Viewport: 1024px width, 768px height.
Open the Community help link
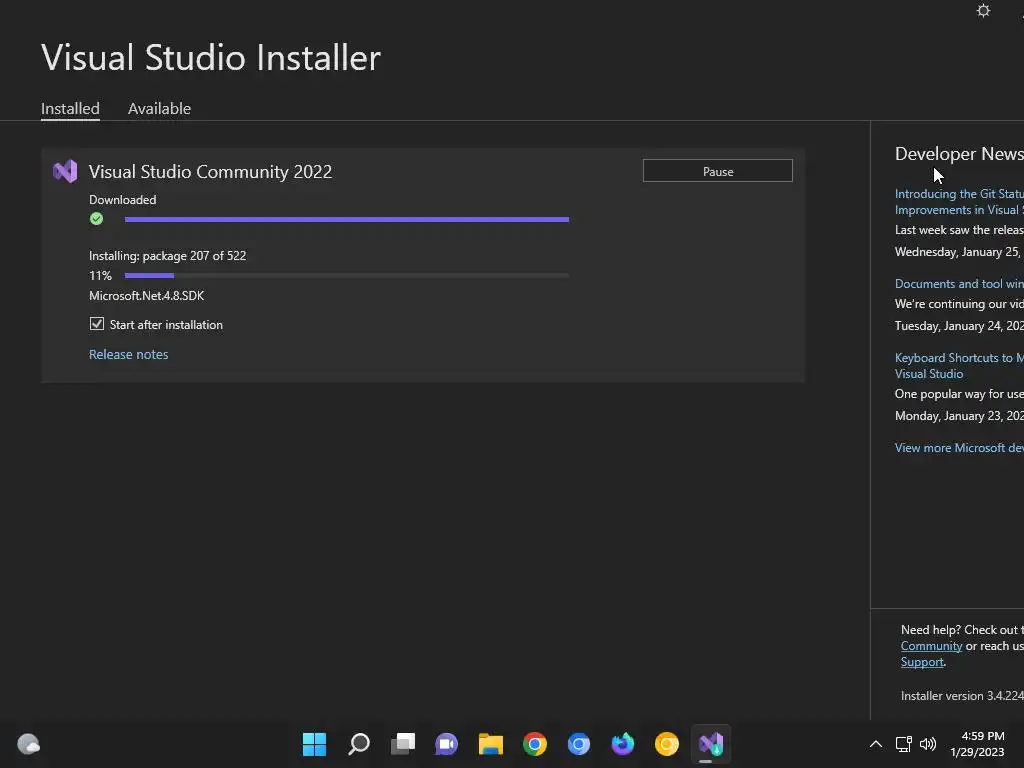[931, 646]
